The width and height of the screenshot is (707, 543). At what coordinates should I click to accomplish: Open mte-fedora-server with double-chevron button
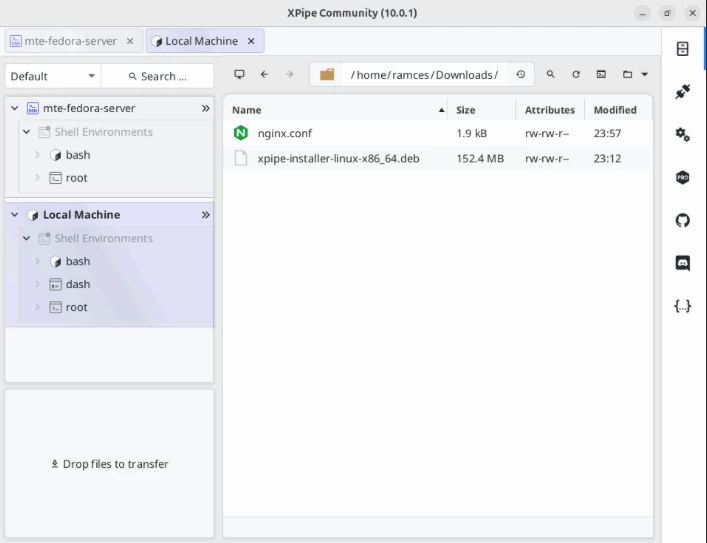[x=206, y=108]
